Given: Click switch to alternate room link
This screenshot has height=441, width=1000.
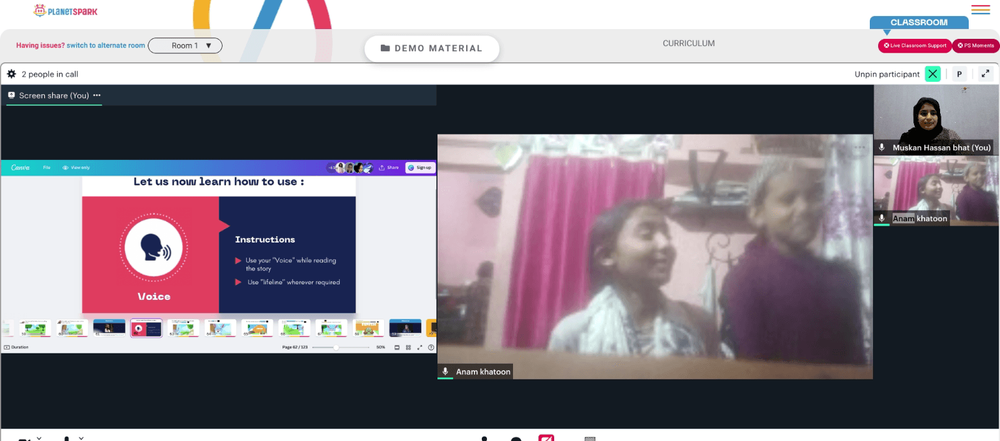Looking at the screenshot, I should [106, 45].
